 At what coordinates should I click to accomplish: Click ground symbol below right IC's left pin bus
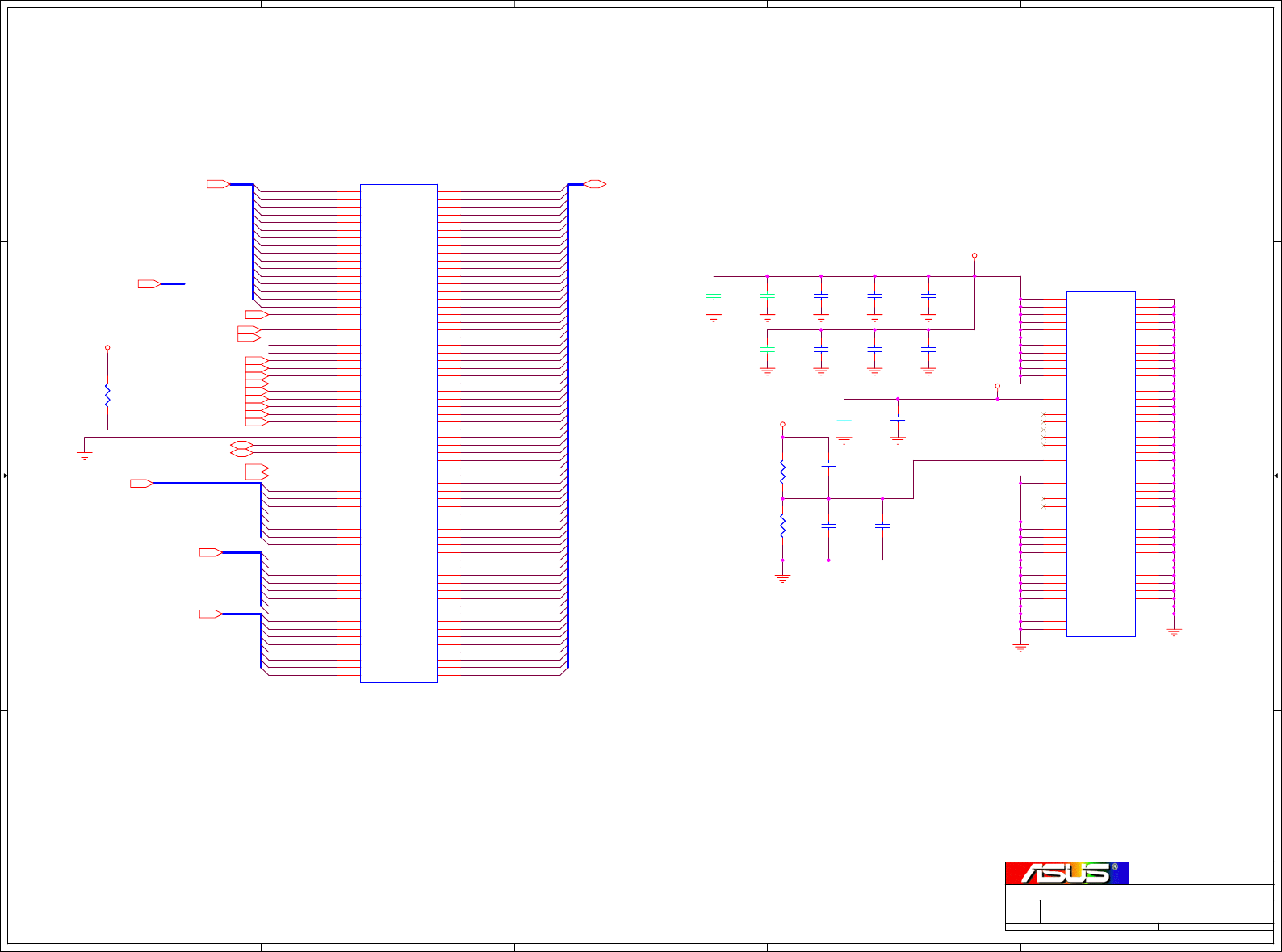1020,648
